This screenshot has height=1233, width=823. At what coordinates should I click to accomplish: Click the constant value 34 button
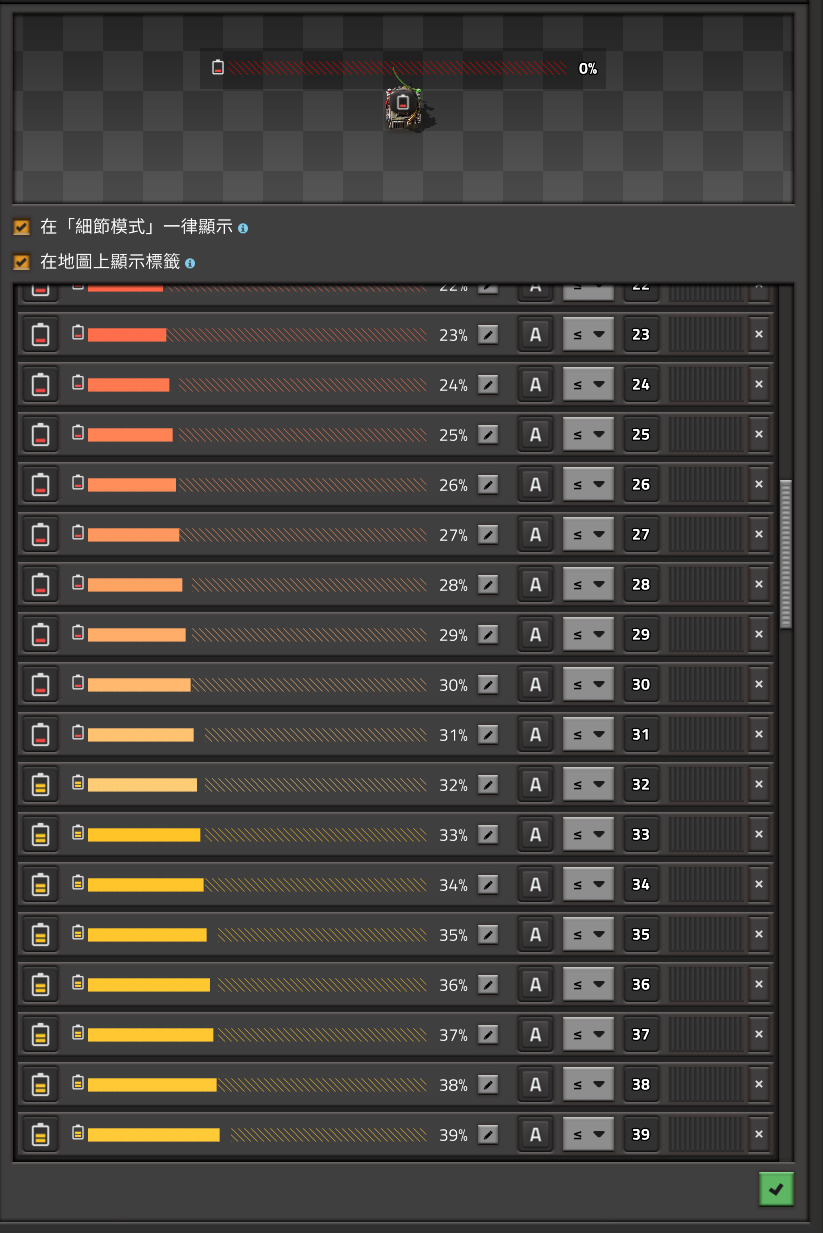coord(641,884)
